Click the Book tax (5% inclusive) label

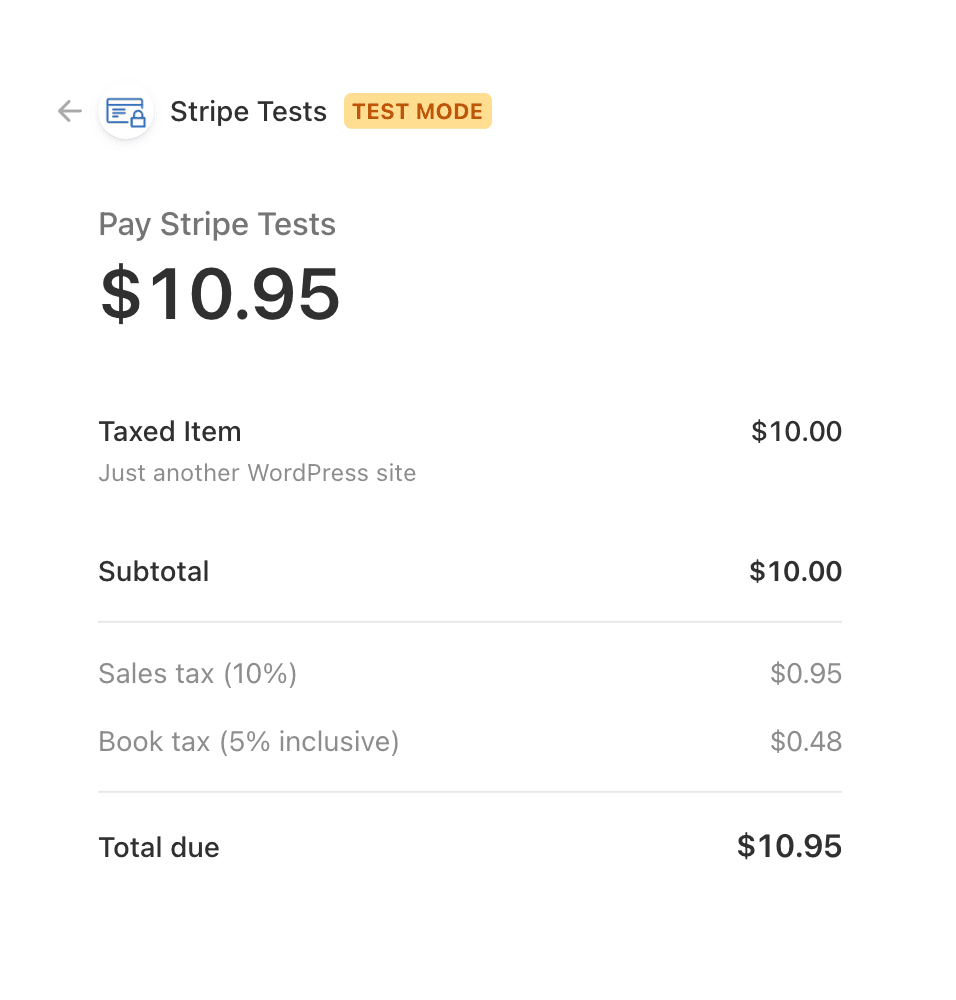pos(249,742)
